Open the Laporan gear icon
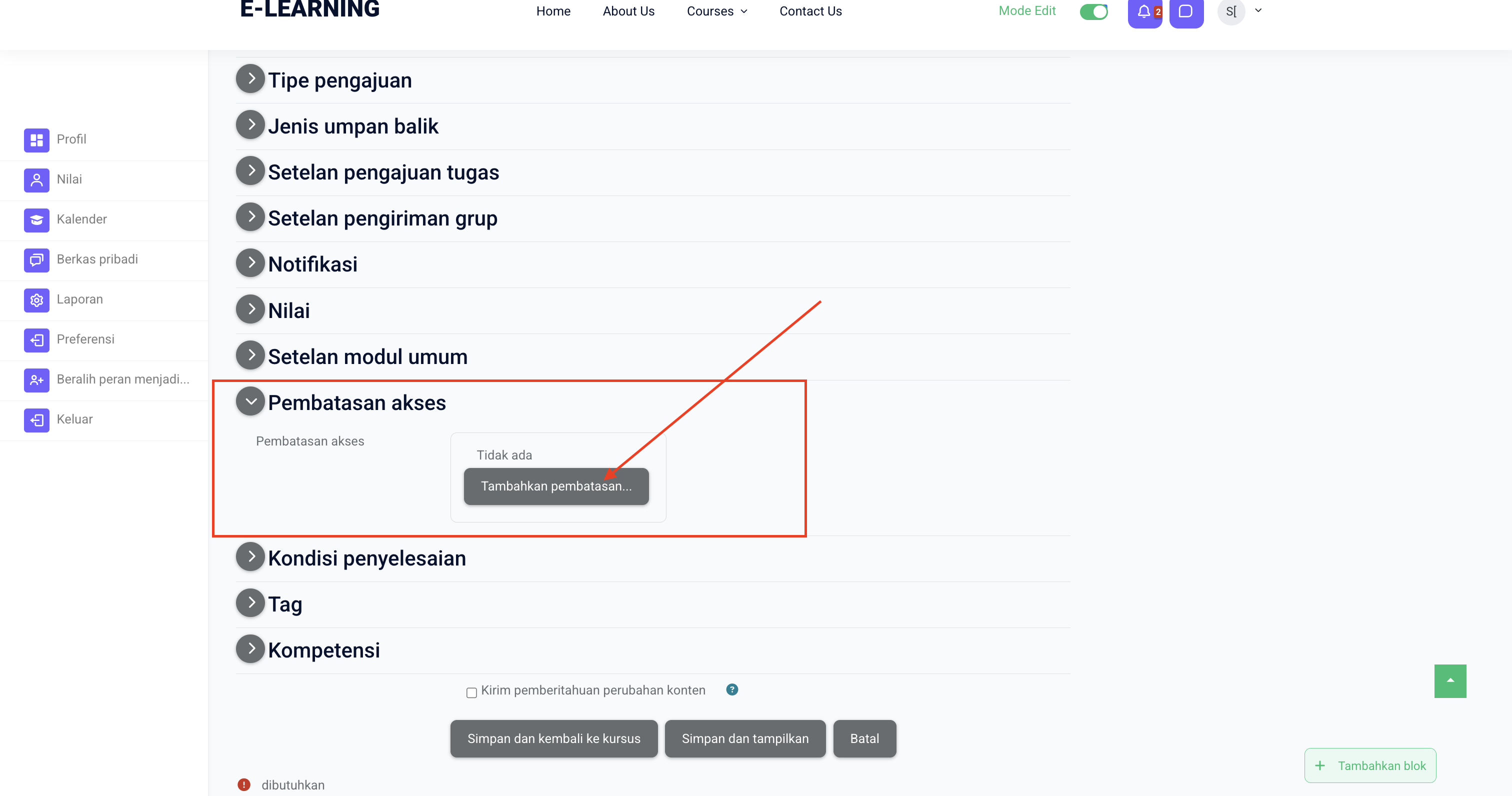Screen dimensions: 1512x796 [x=36, y=300]
